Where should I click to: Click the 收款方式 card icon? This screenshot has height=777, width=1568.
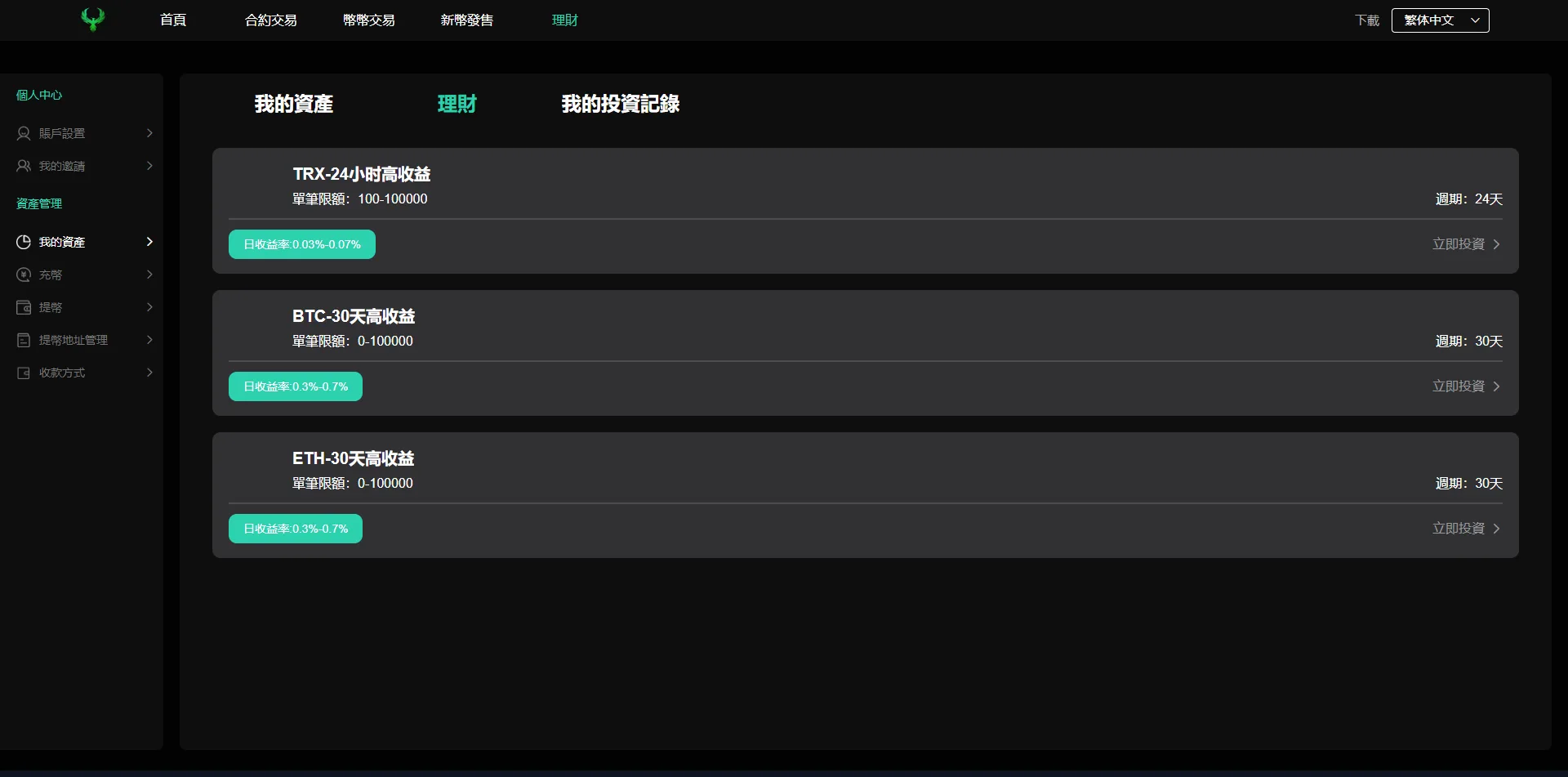(24, 373)
